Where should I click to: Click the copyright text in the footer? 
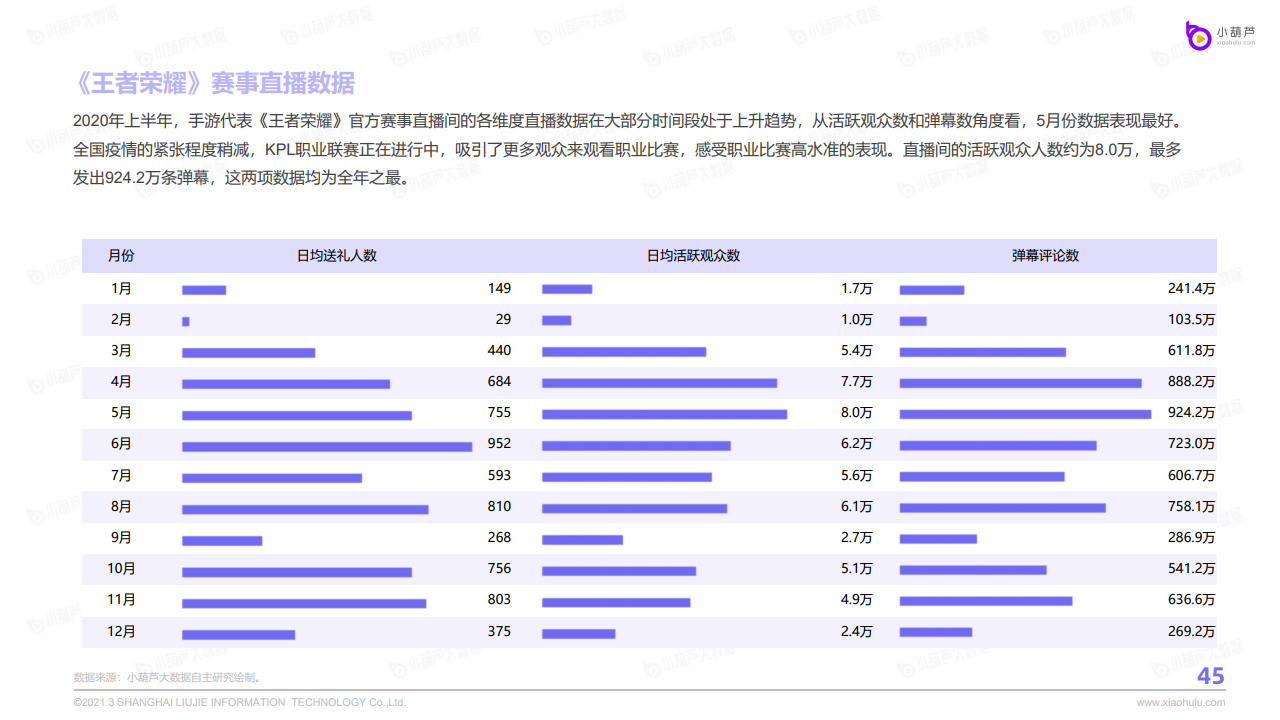coord(240,703)
